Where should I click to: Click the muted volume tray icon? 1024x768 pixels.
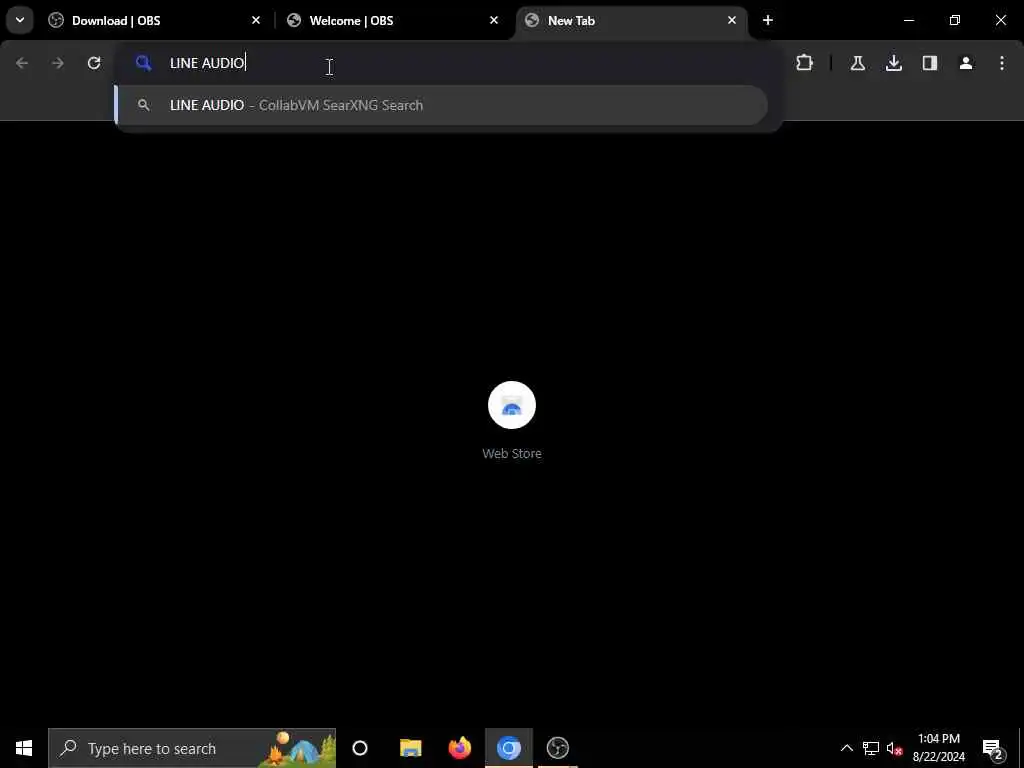894,748
